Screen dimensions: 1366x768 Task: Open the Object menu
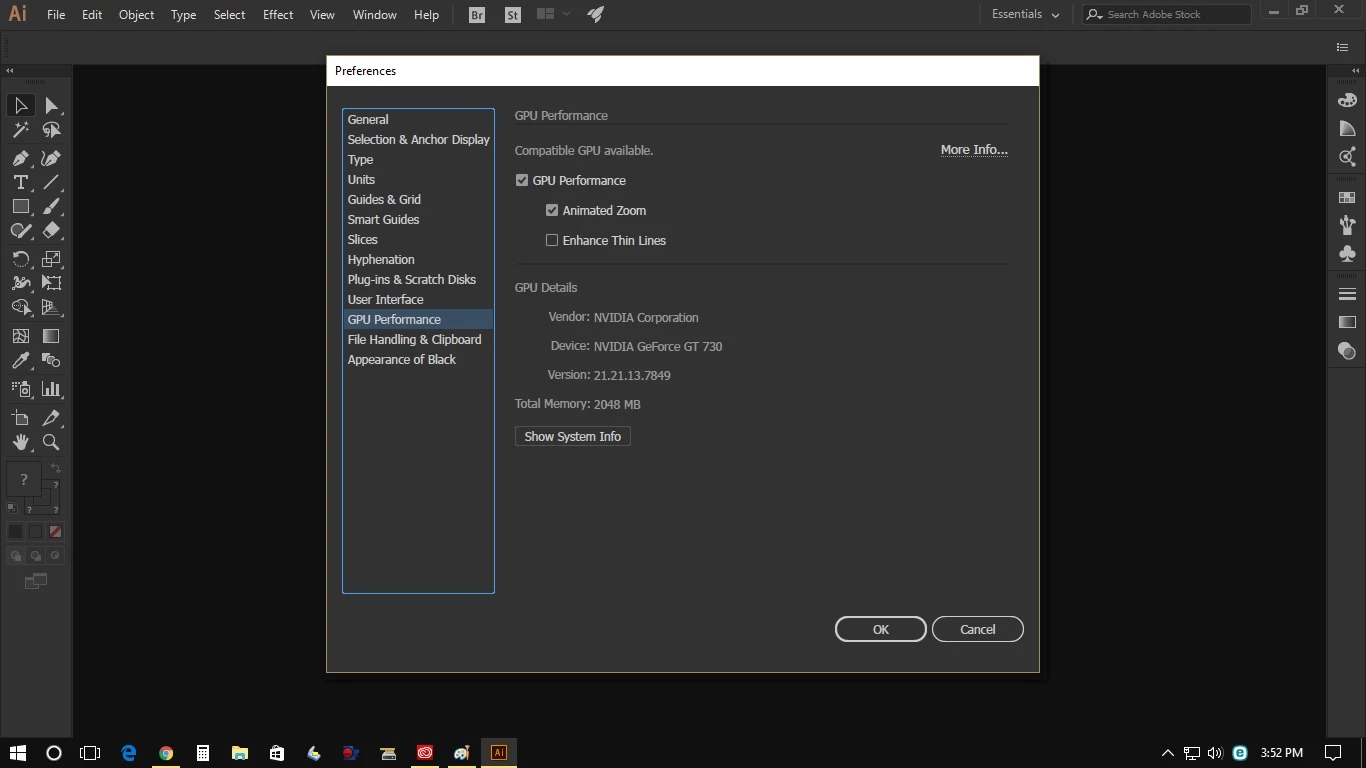click(136, 14)
